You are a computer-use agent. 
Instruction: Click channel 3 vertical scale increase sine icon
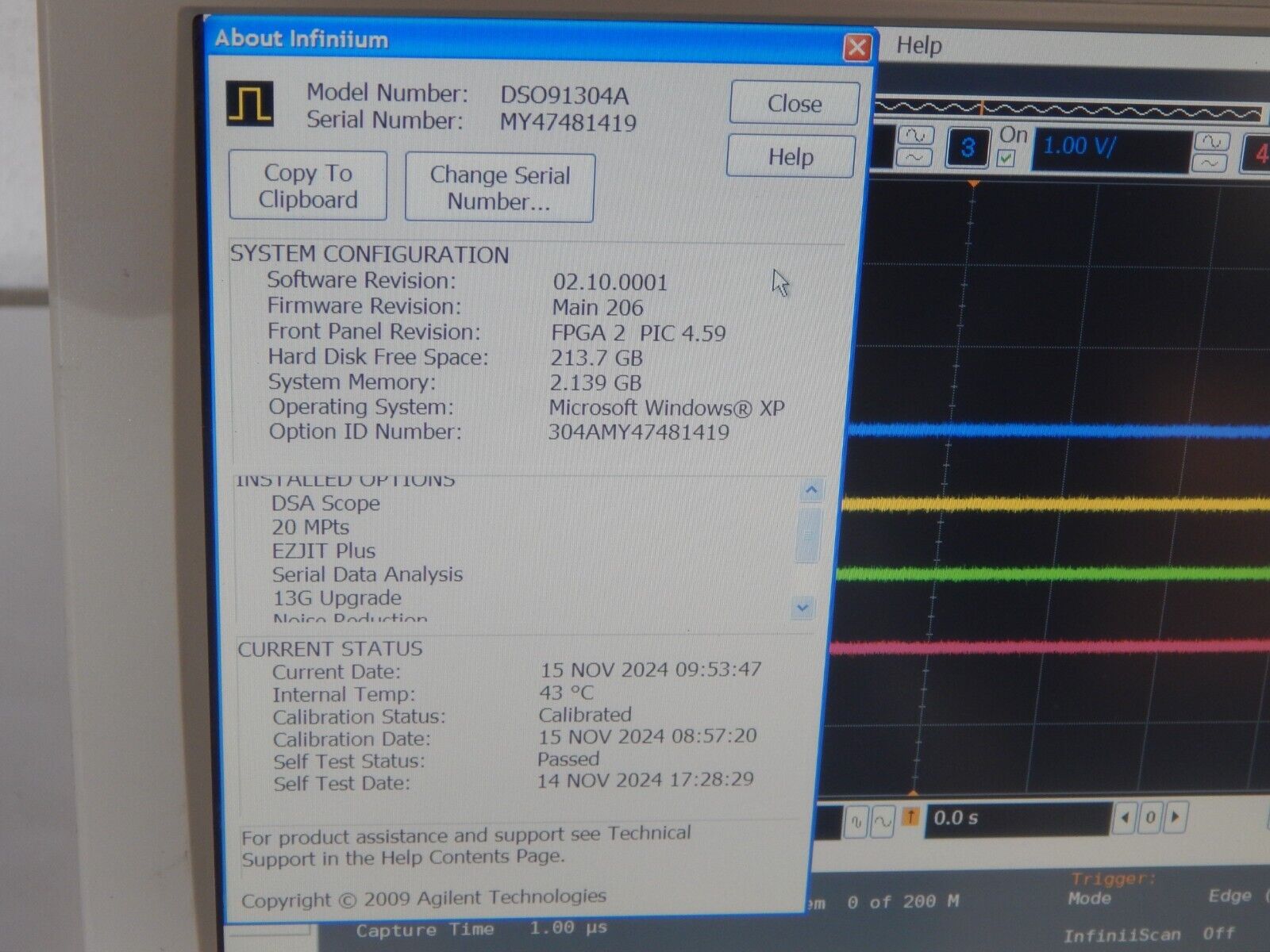(x=917, y=135)
